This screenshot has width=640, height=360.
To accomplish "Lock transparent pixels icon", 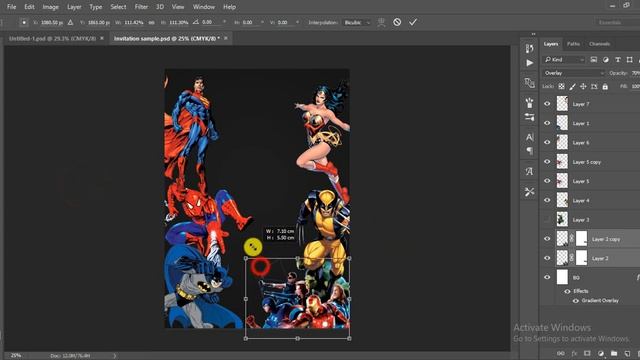I will (562, 87).
